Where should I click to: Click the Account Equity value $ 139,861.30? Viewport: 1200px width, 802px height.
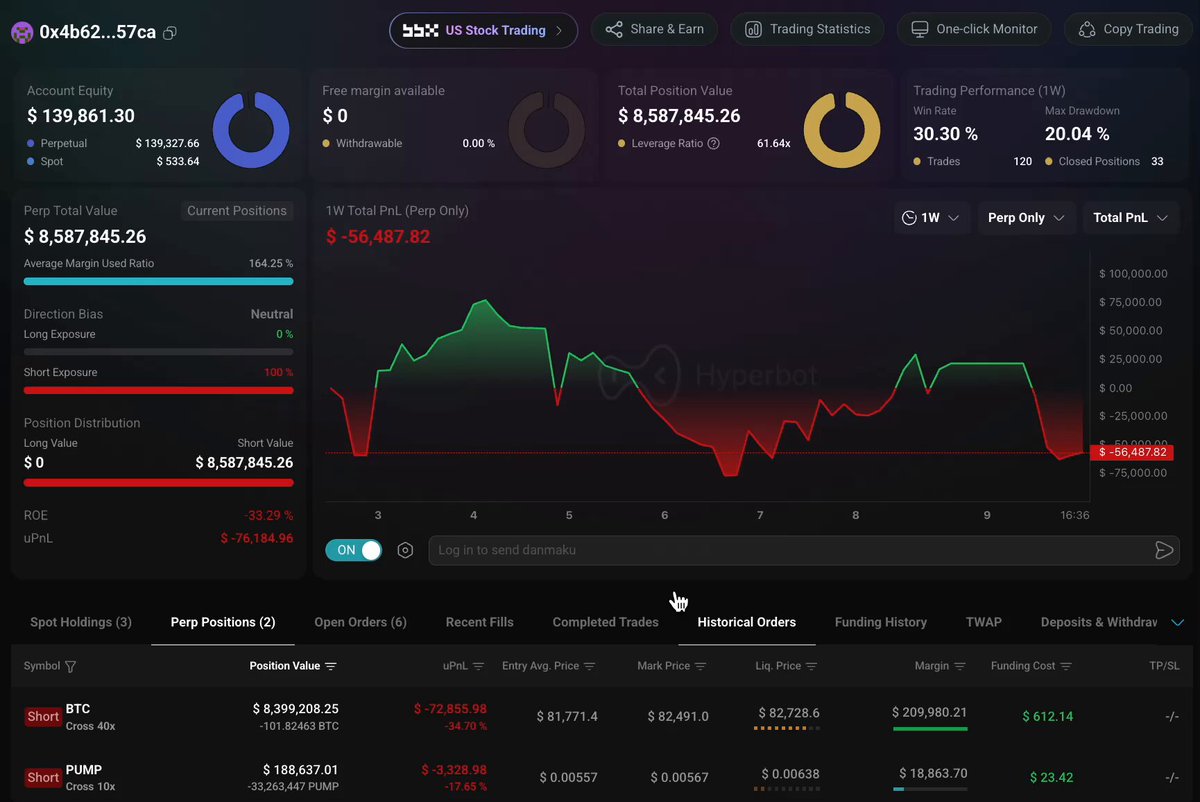pyautogui.click(x=81, y=116)
